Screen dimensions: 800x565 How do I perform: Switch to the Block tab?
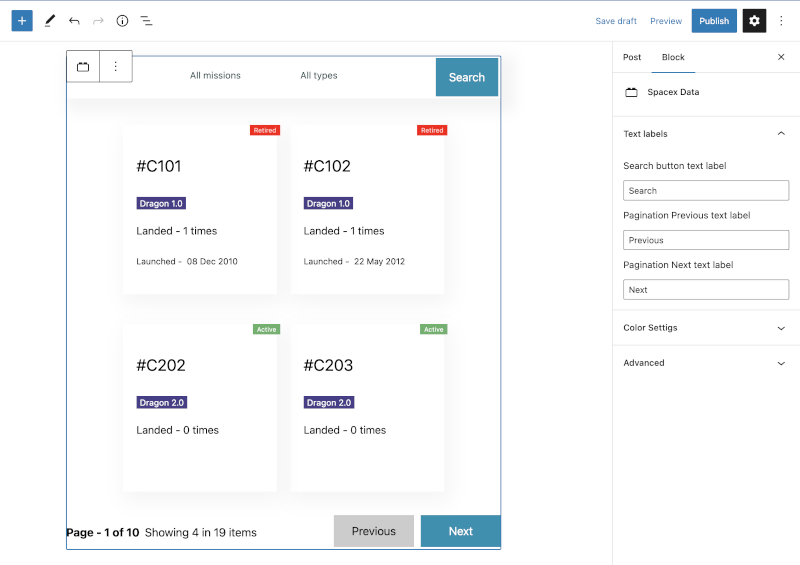(673, 57)
